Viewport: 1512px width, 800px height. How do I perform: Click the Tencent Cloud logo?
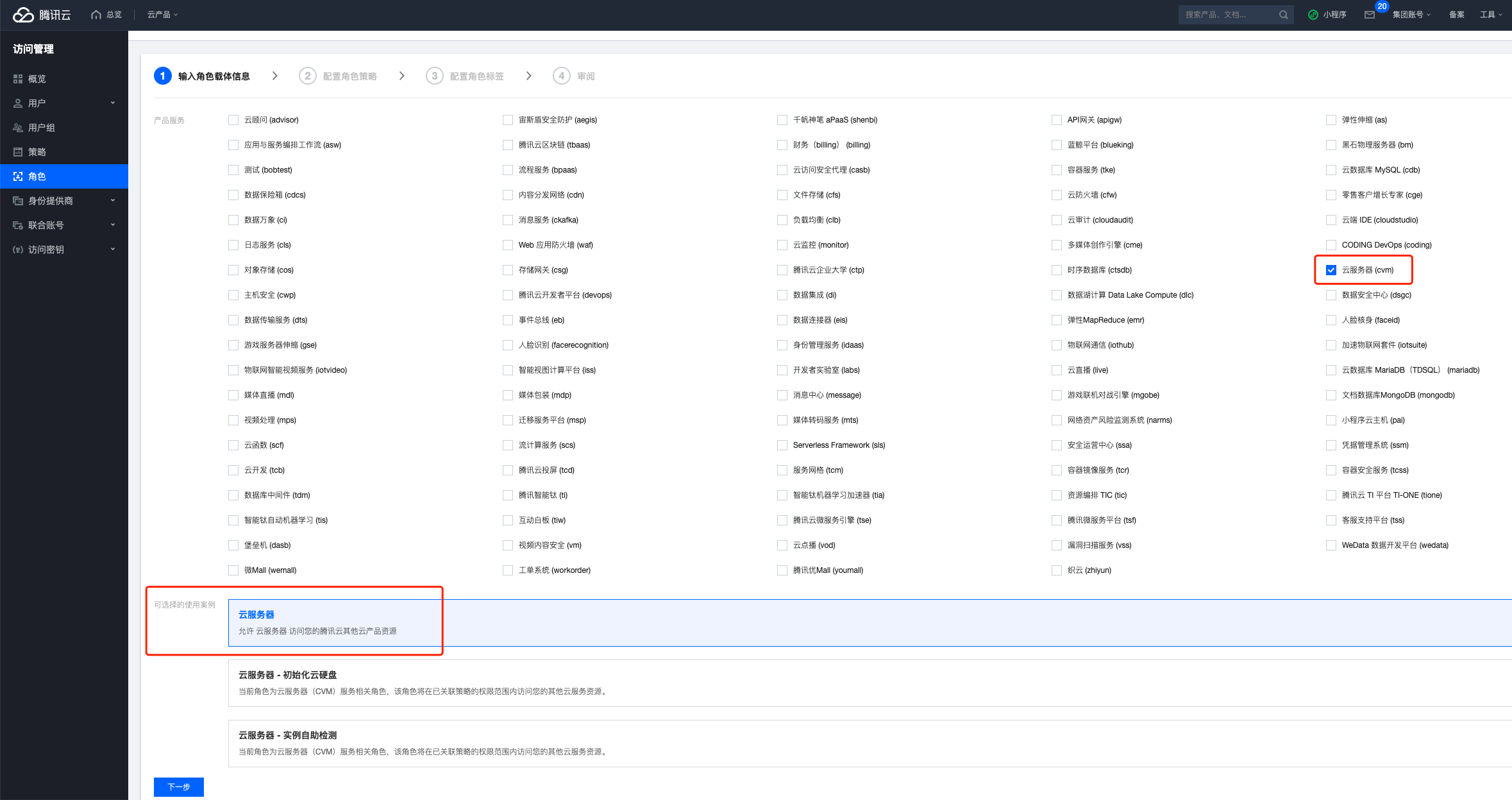(x=42, y=15)
